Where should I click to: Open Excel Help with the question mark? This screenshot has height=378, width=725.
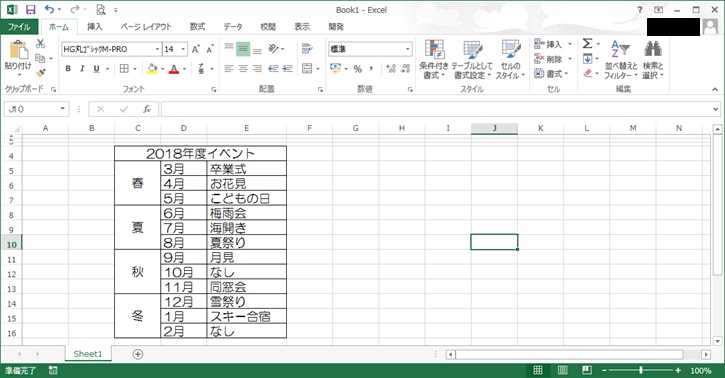[639, 10]
